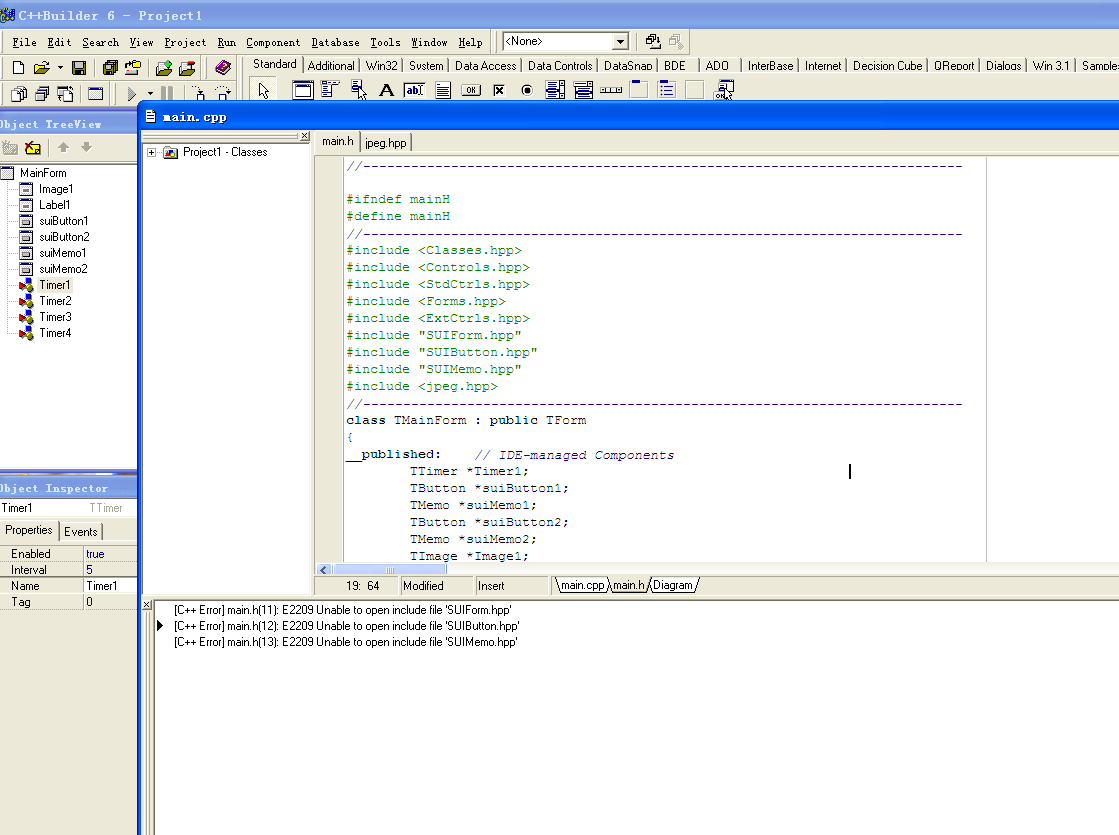Select the SUIButton.hpp error message line
This screenshot has width=1119, height=835.
[345, 625]
